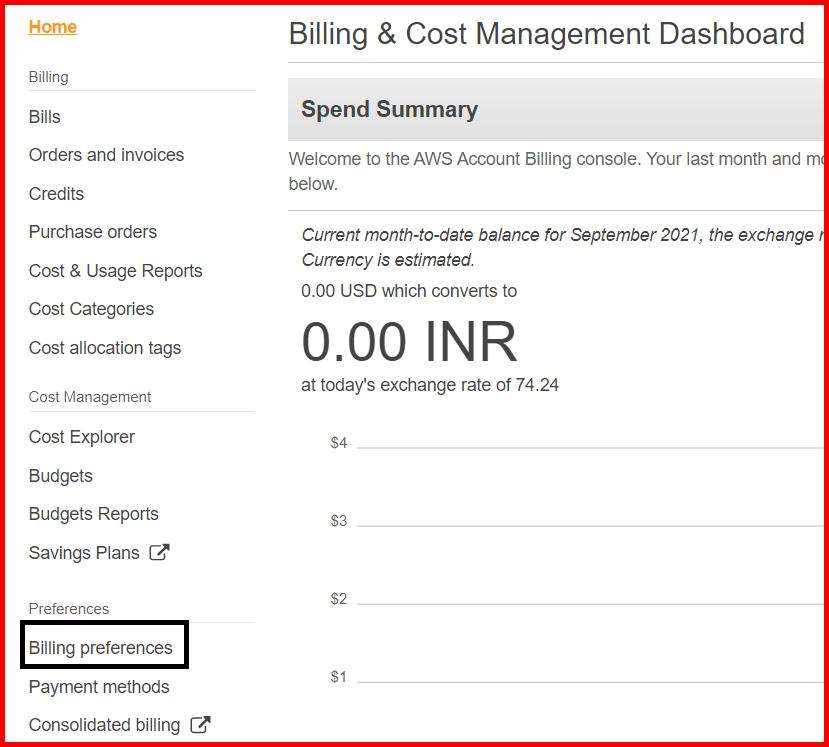Screen dimensions: 829x747
Task: Go to Consolidated billing
Action: [106, 725]
